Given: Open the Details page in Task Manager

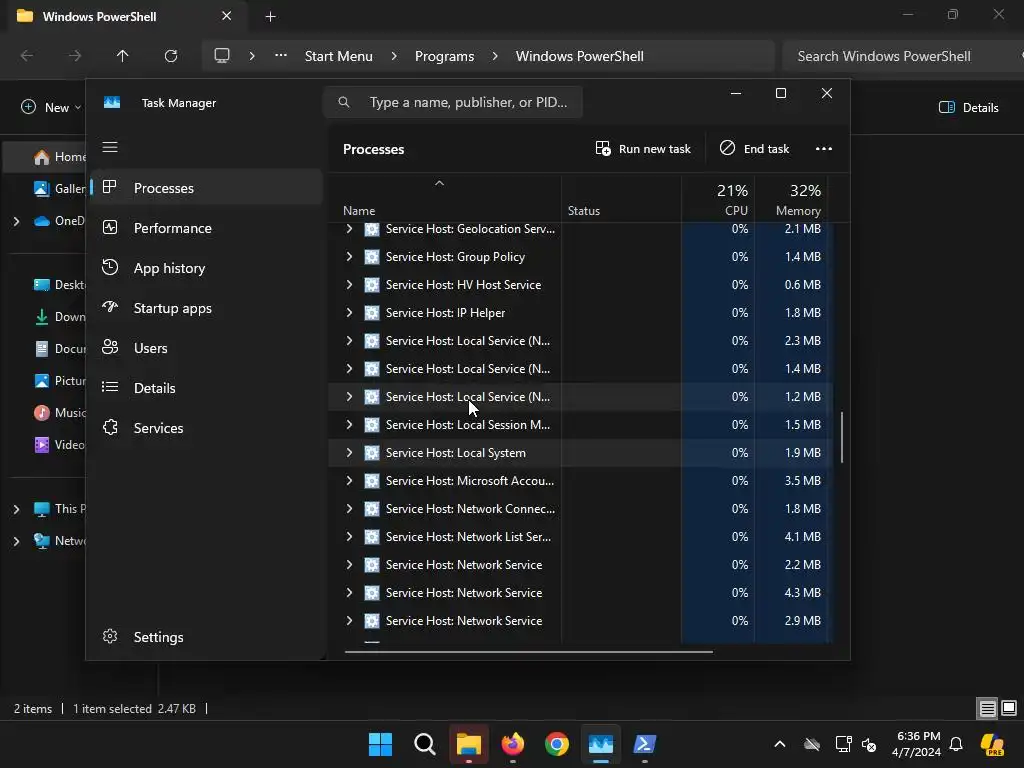Looking at the screenshot, I should click(206, 388).
